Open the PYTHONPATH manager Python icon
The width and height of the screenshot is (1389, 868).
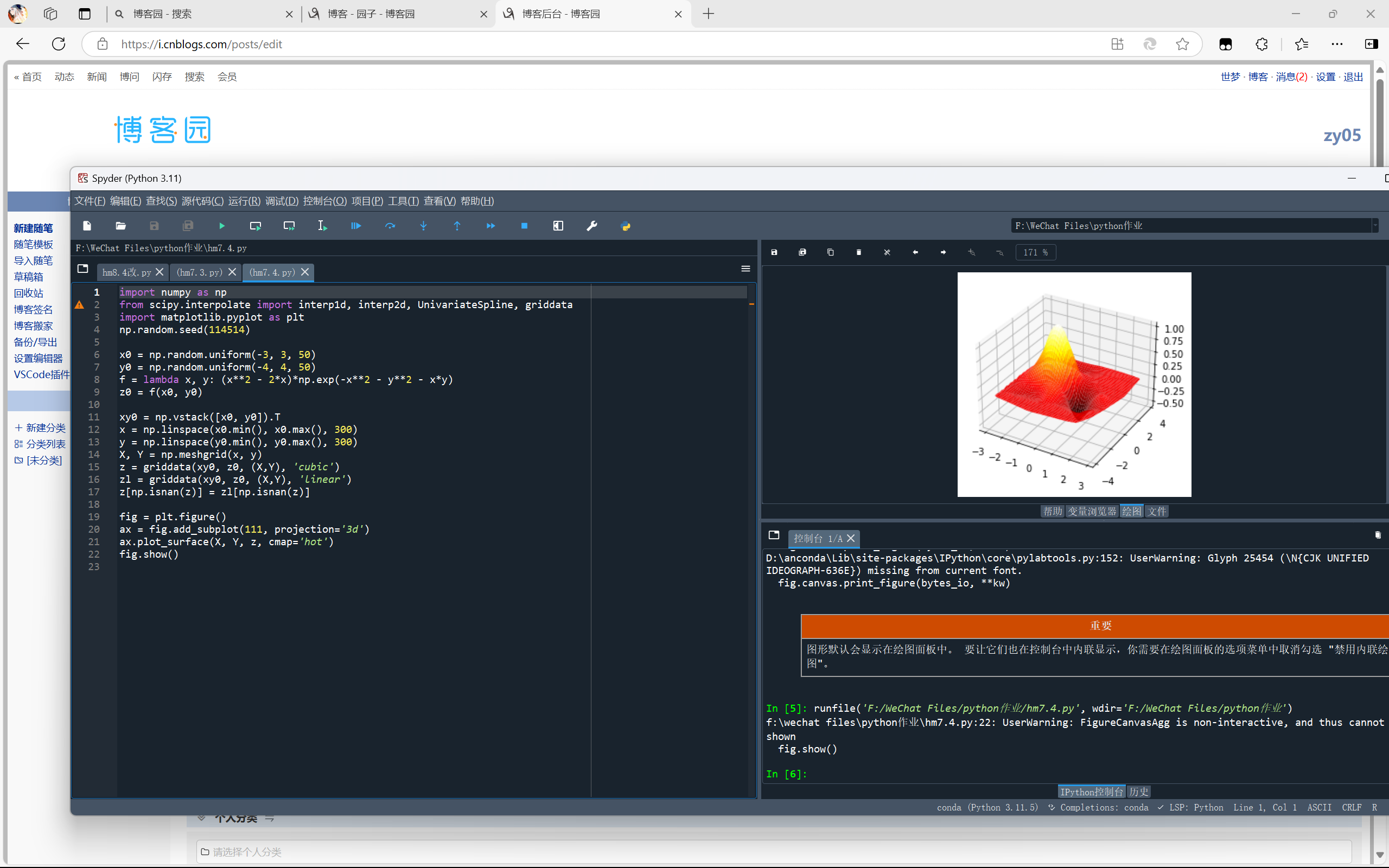click(626, 226)
